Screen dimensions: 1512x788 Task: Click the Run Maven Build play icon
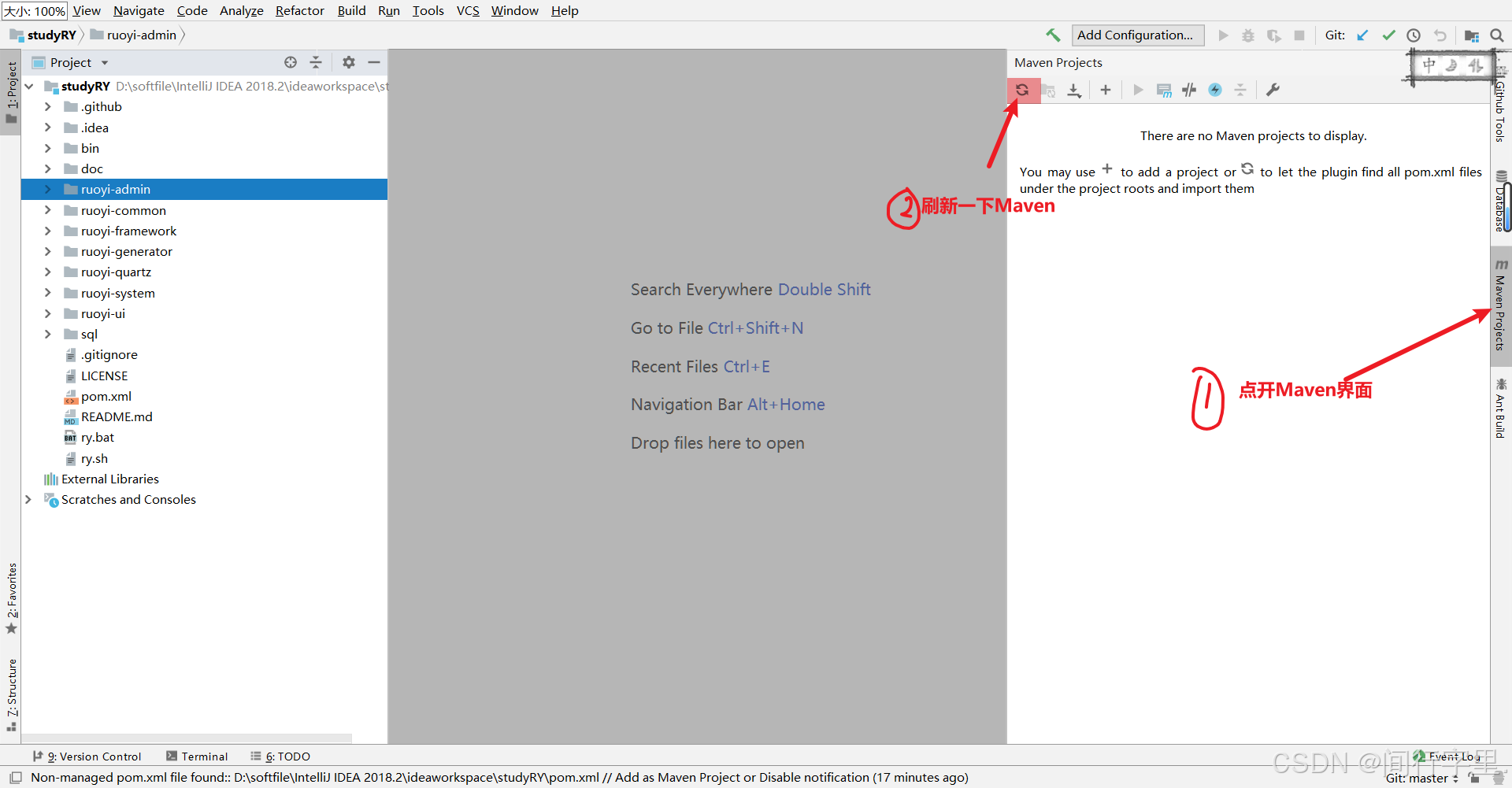click(x=1138, y=91)
